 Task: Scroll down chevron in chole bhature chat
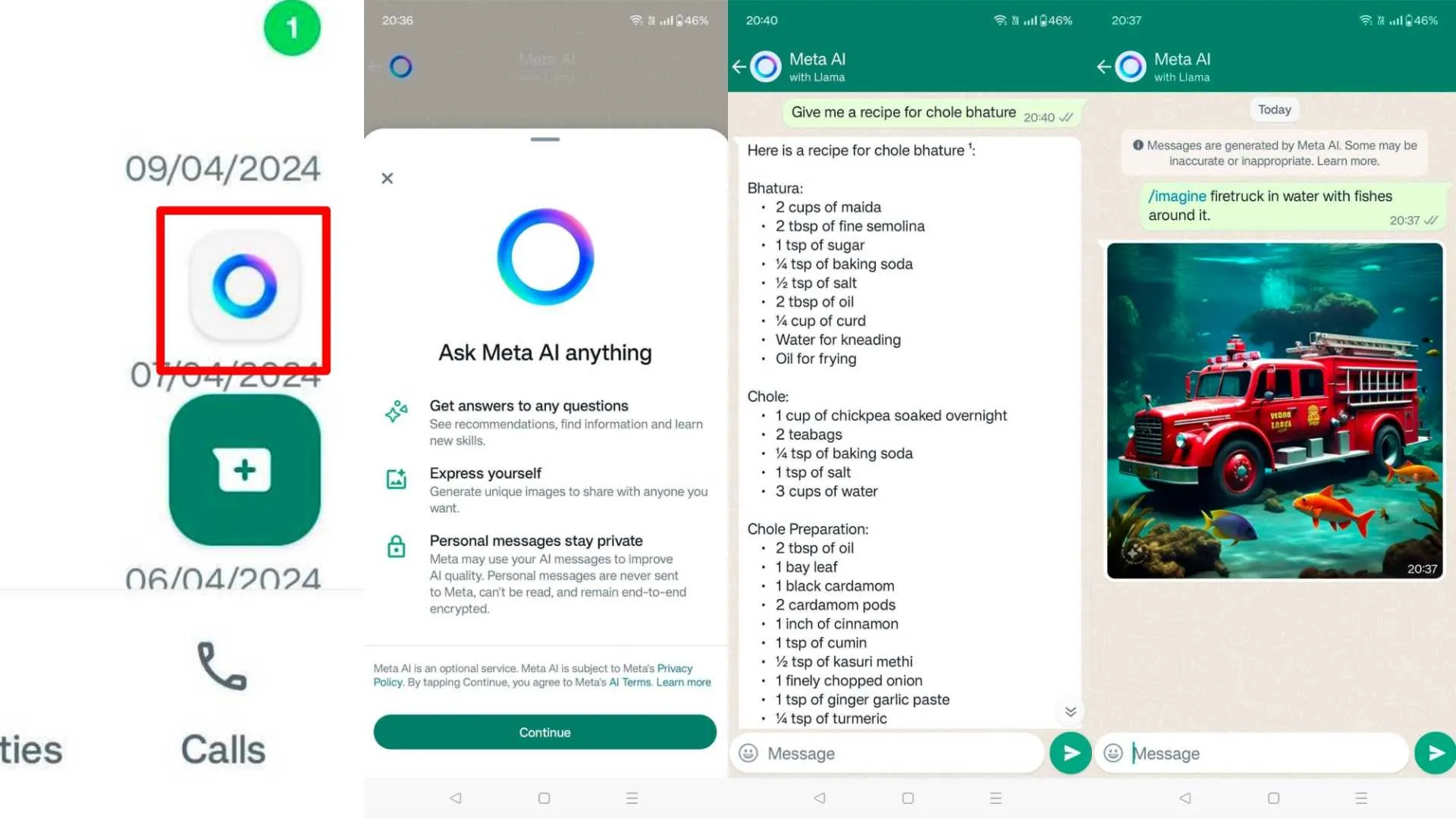coord(1069,711)
